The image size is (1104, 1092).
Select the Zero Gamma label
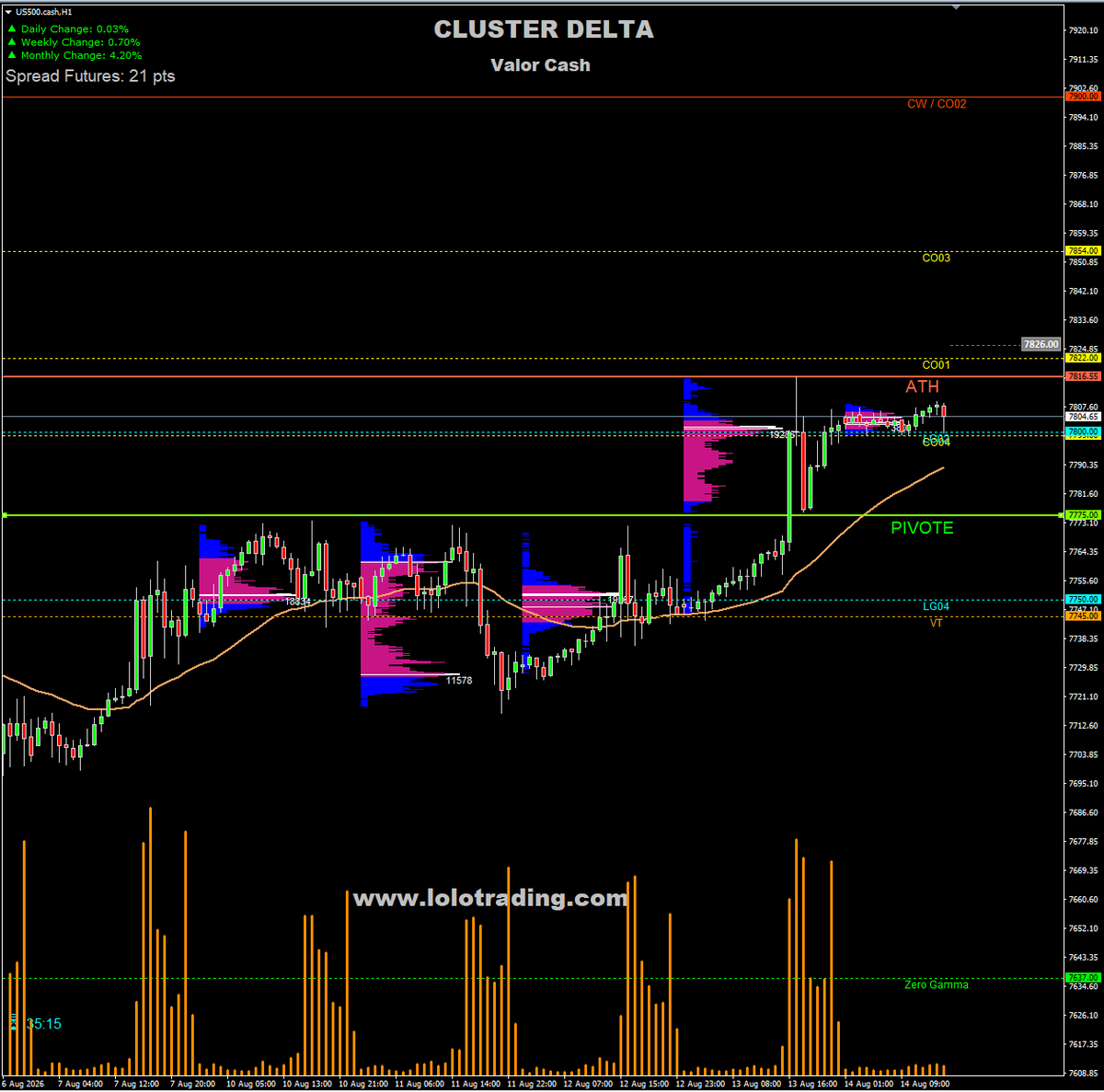937,984
